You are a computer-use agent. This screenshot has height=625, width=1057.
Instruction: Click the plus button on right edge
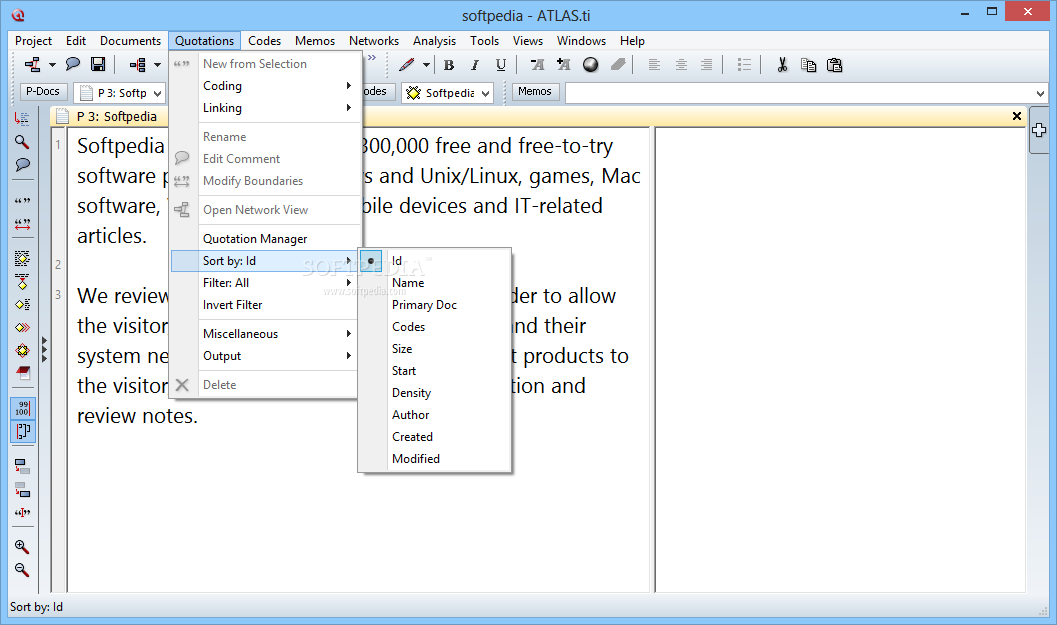[x=1039, y=130]
